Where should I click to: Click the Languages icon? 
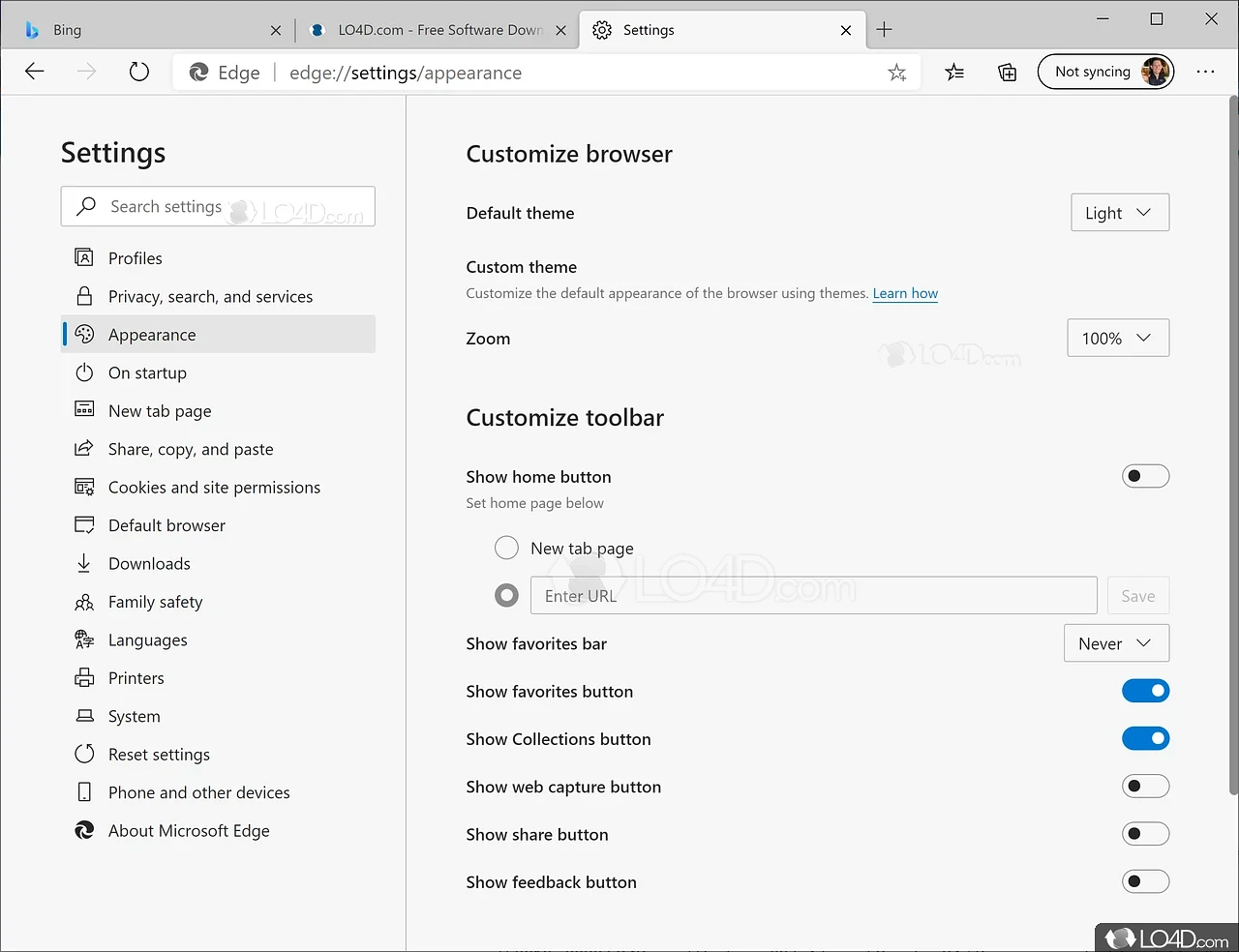[x=84, y=640]
